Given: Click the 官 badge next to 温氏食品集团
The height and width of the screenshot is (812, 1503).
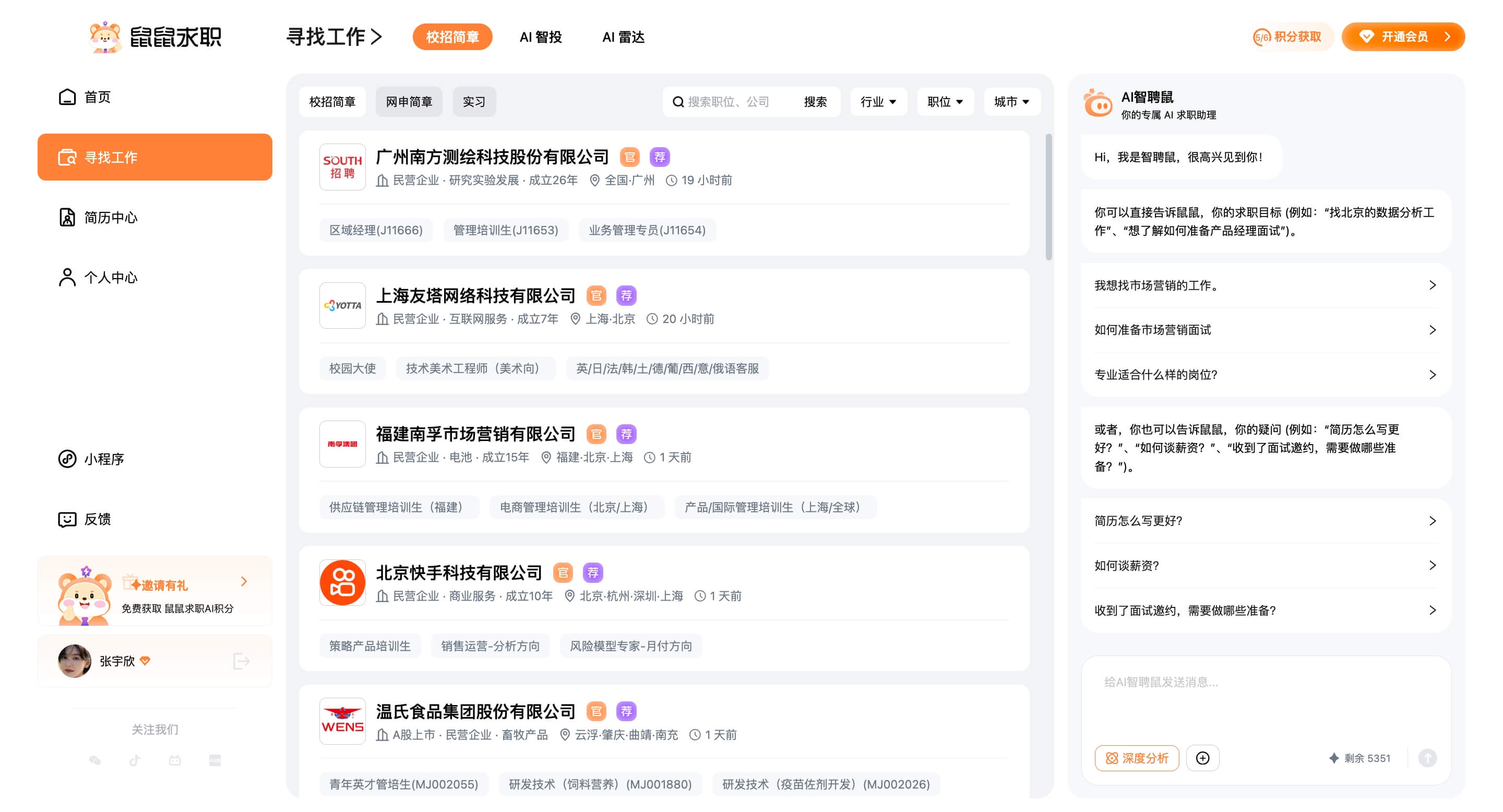Looking at the screenshot, I should tap(597, 711).
